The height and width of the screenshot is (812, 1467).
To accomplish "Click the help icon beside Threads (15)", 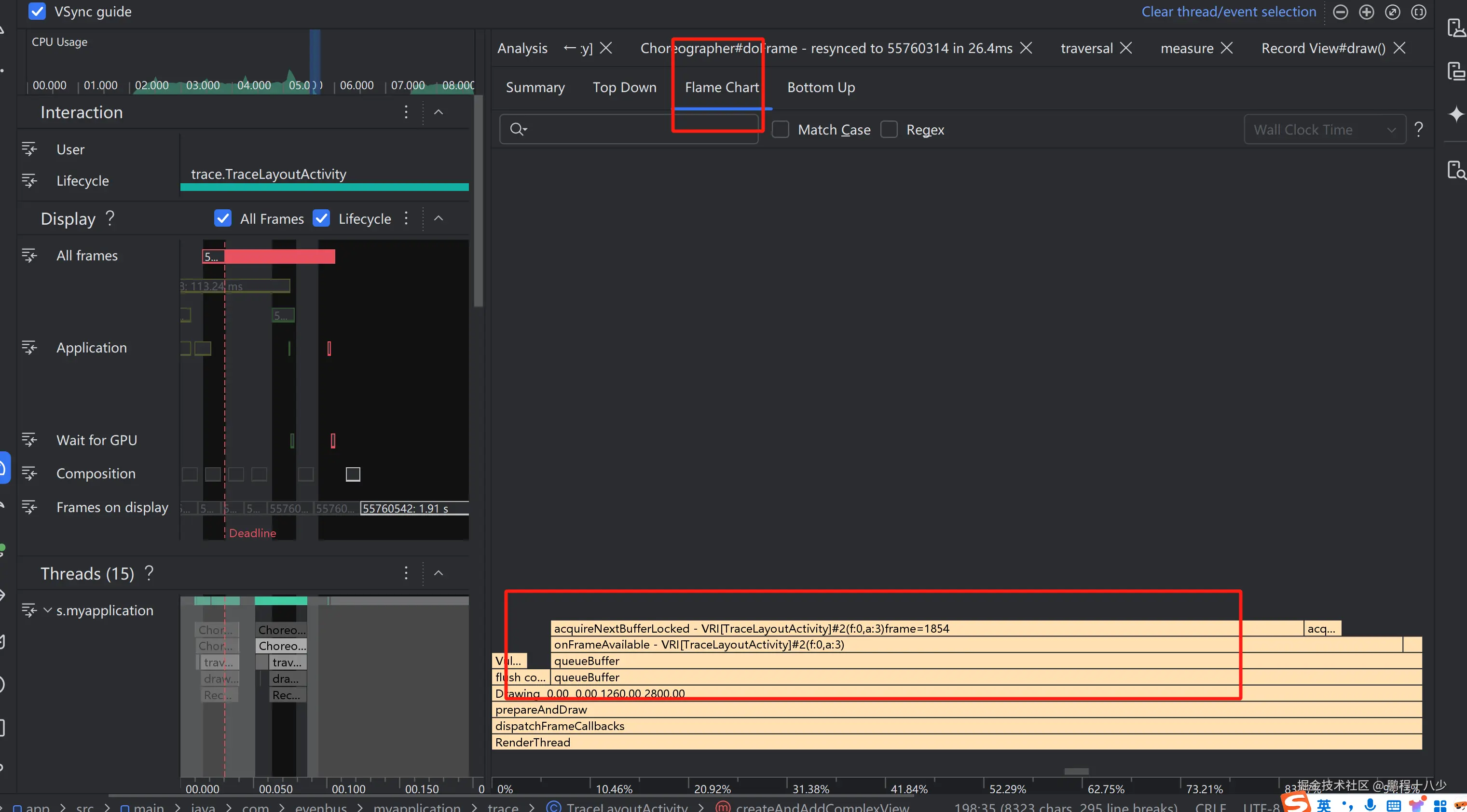I will 149,573.
